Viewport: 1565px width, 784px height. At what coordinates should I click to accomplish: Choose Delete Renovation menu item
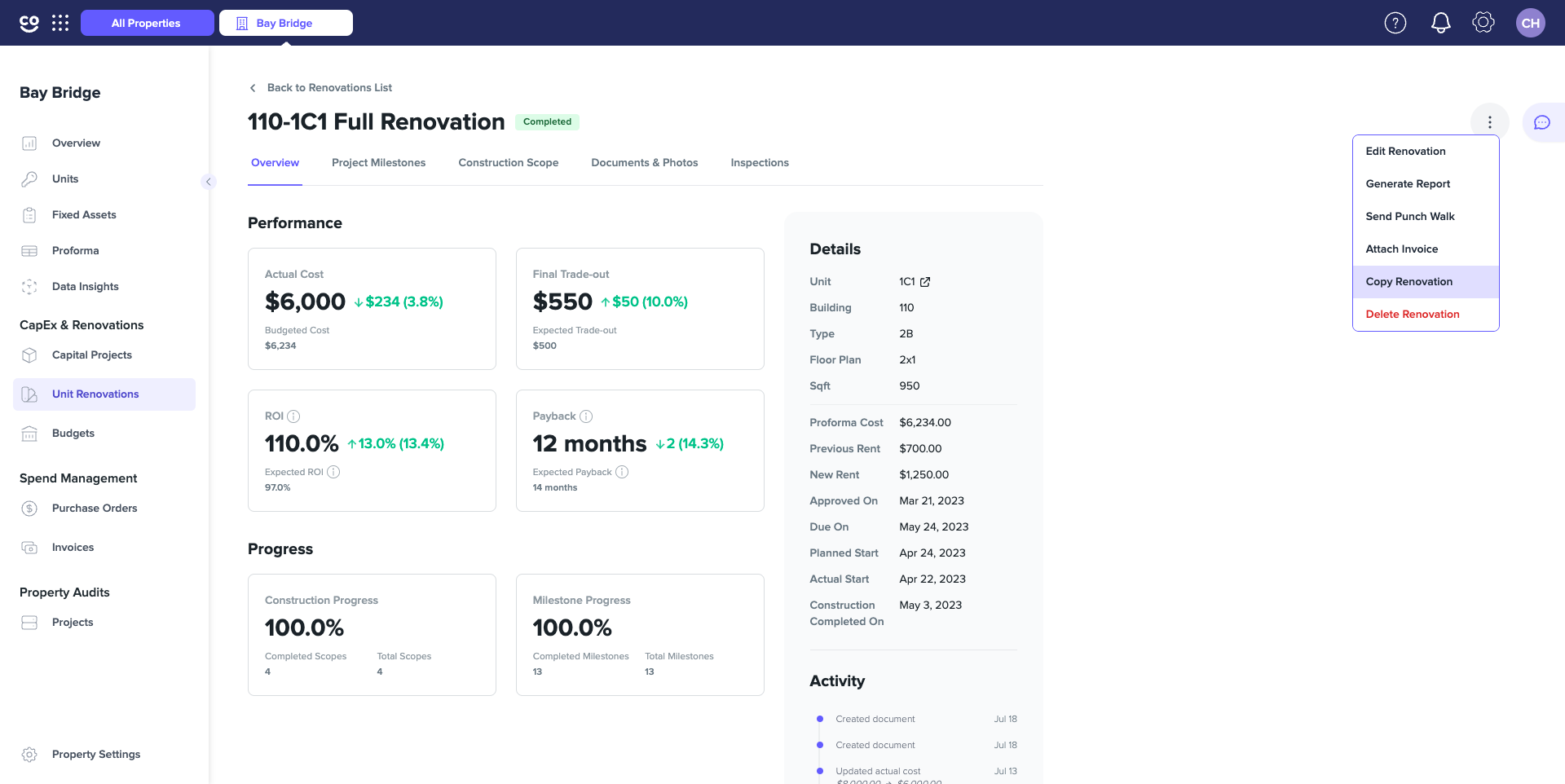tap(1426, 315)
